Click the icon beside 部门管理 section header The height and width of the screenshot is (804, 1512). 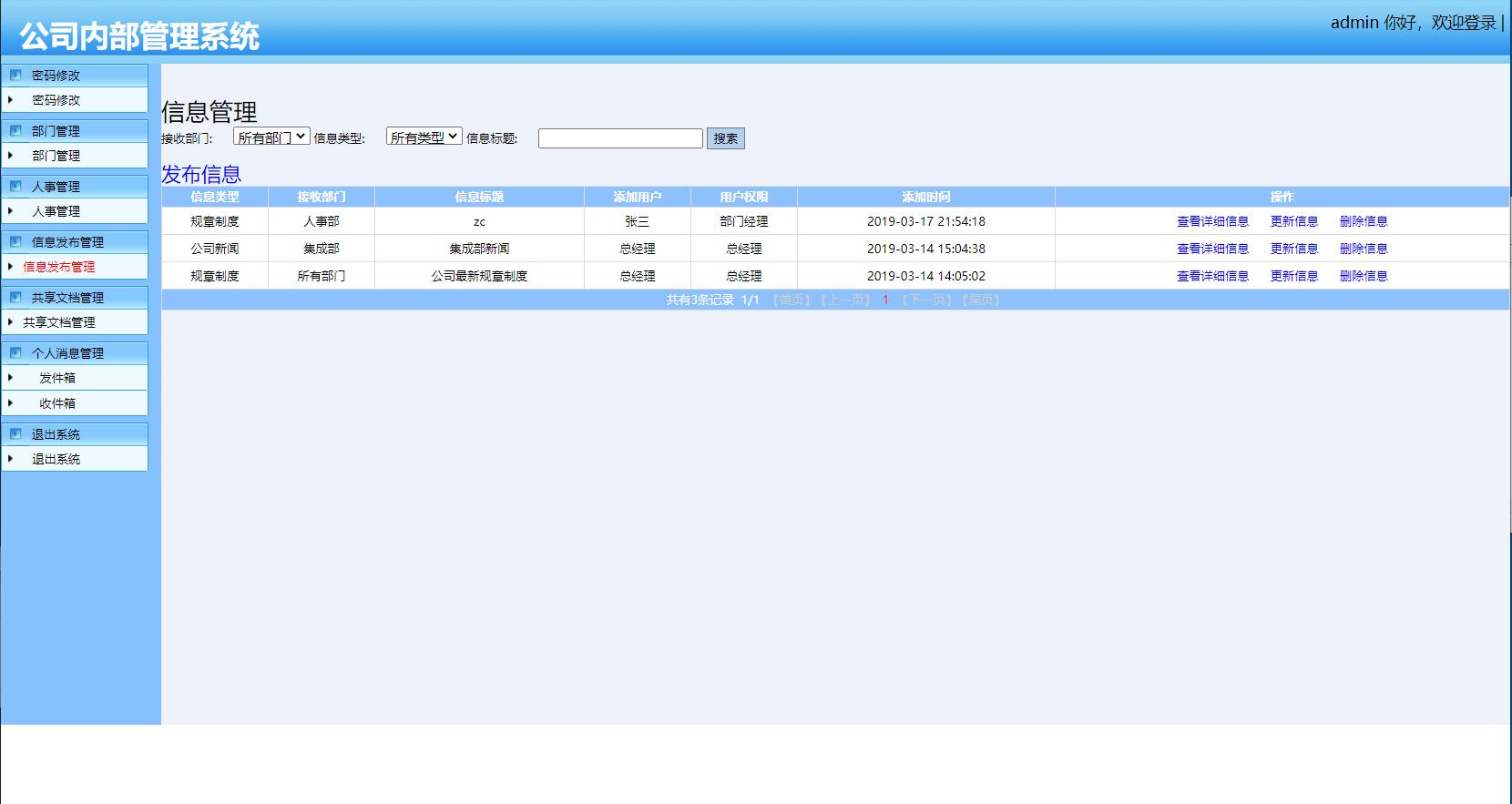(x=15, y=131)
